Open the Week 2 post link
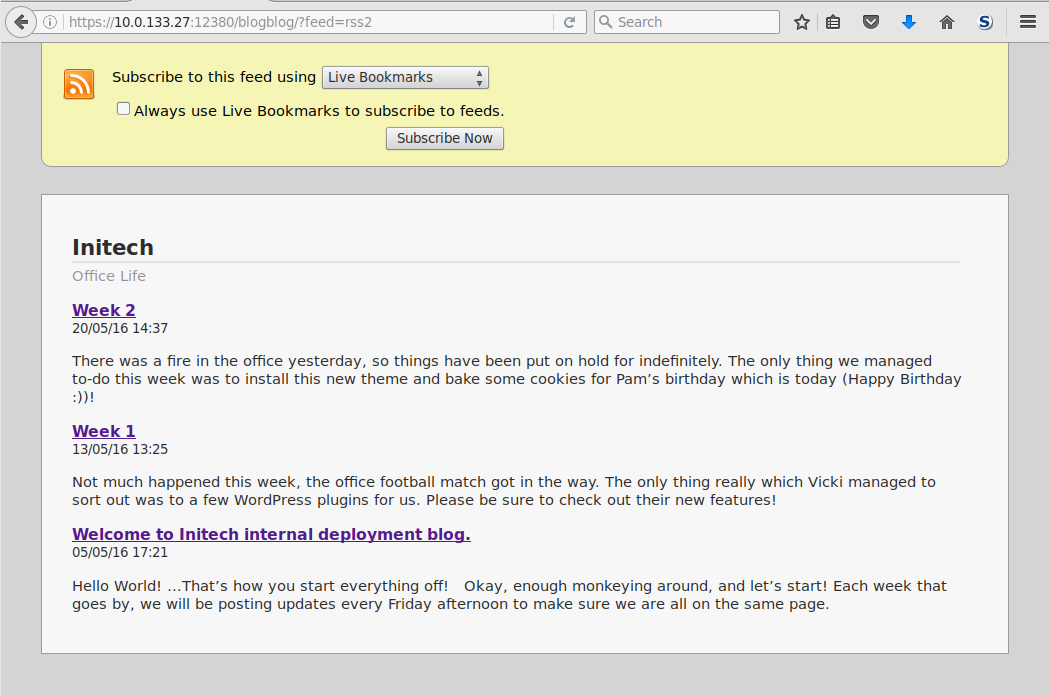 104,310
